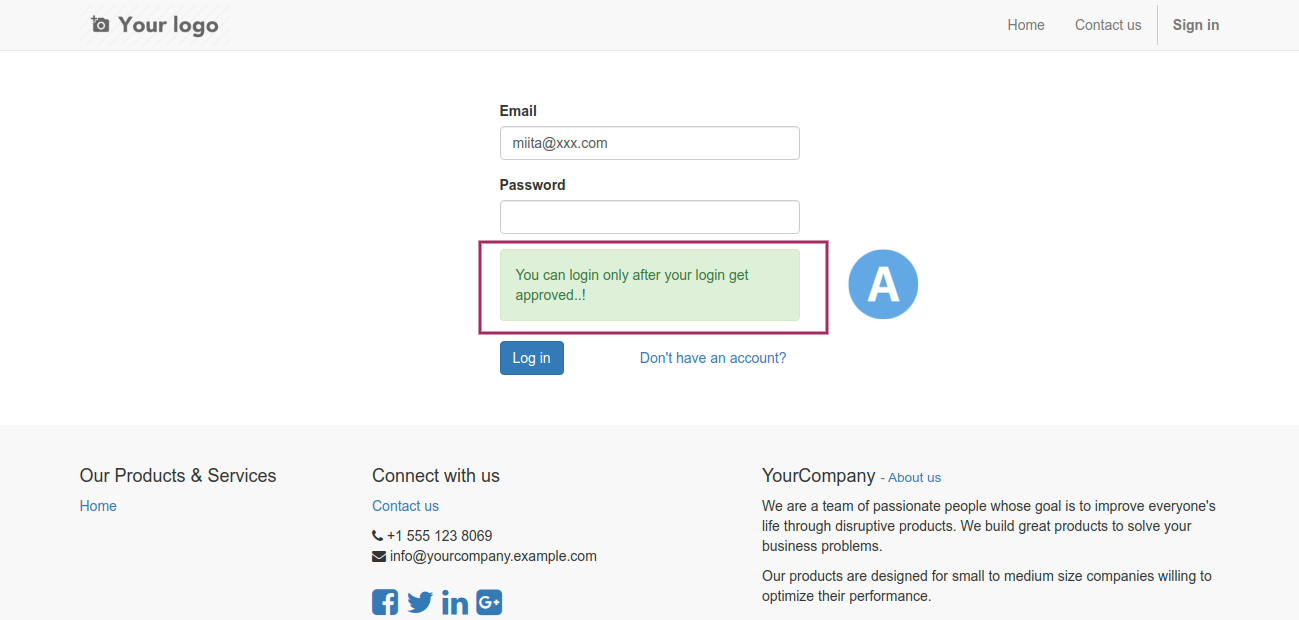Viewport: 1299px width, 620px height.
Task: Open the footer Home link
Action: [x=98, y=506]
